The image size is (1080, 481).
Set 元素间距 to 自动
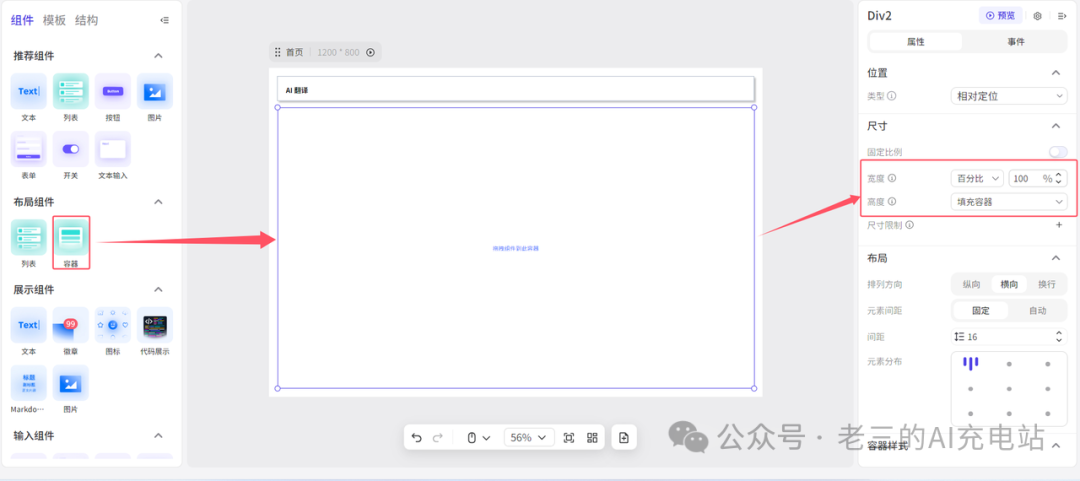point(1037,310)
